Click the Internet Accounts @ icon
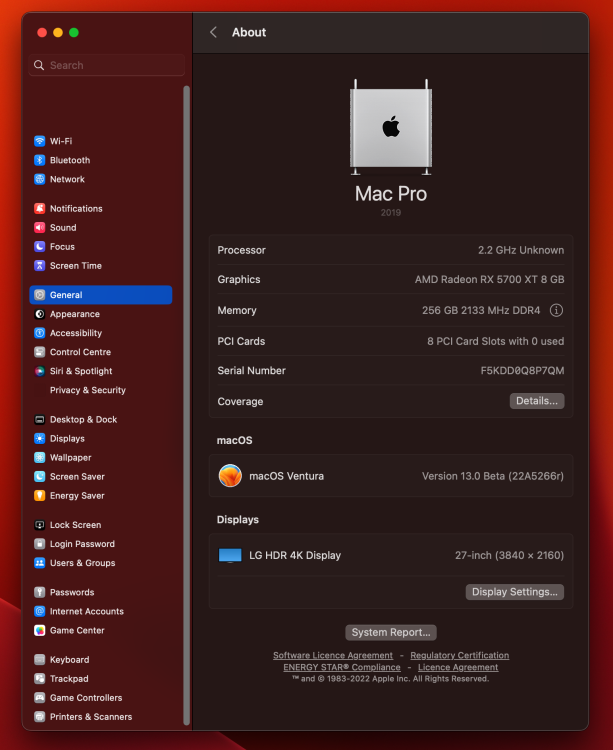 pos(40,611)
